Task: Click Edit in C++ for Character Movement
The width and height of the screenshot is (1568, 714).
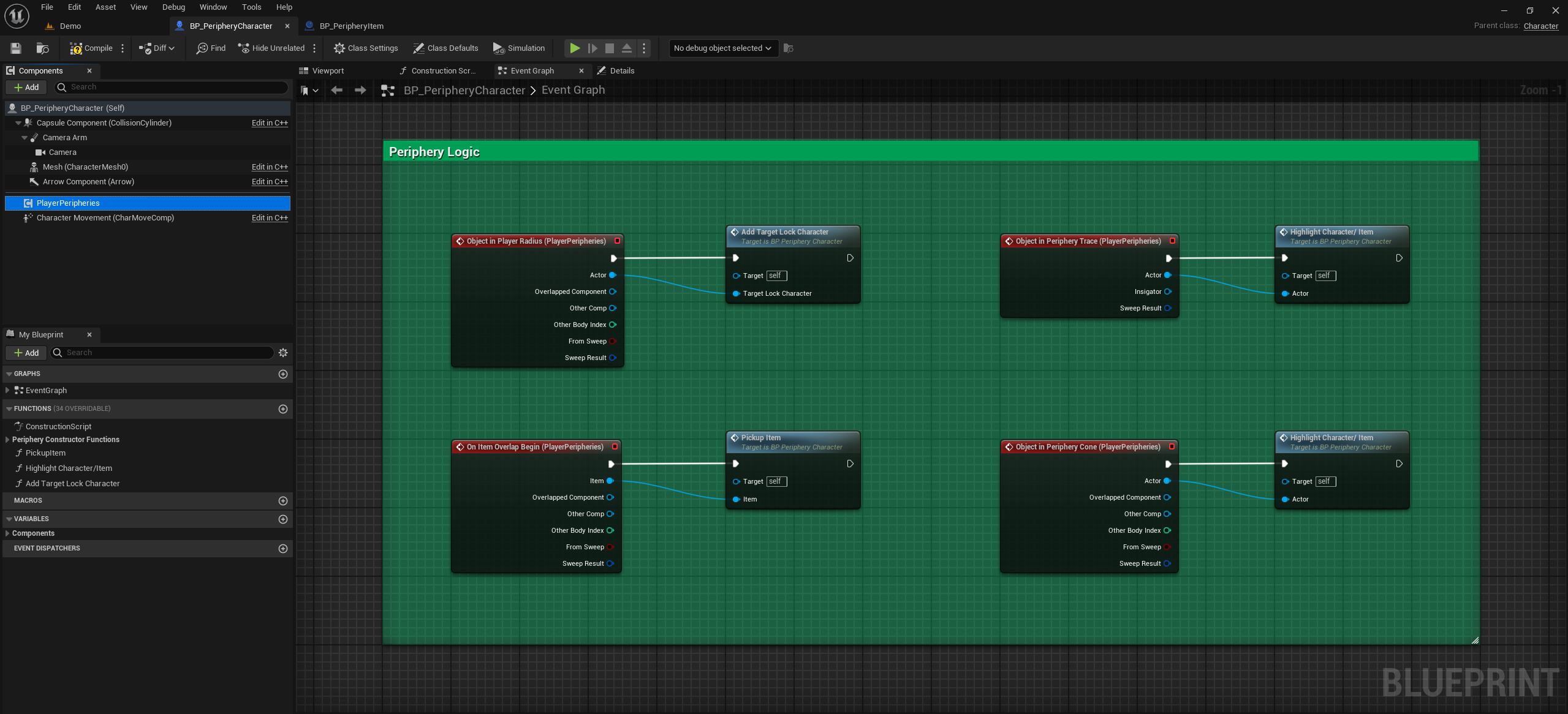Action: pyautogui.click(x=270, y=218)
